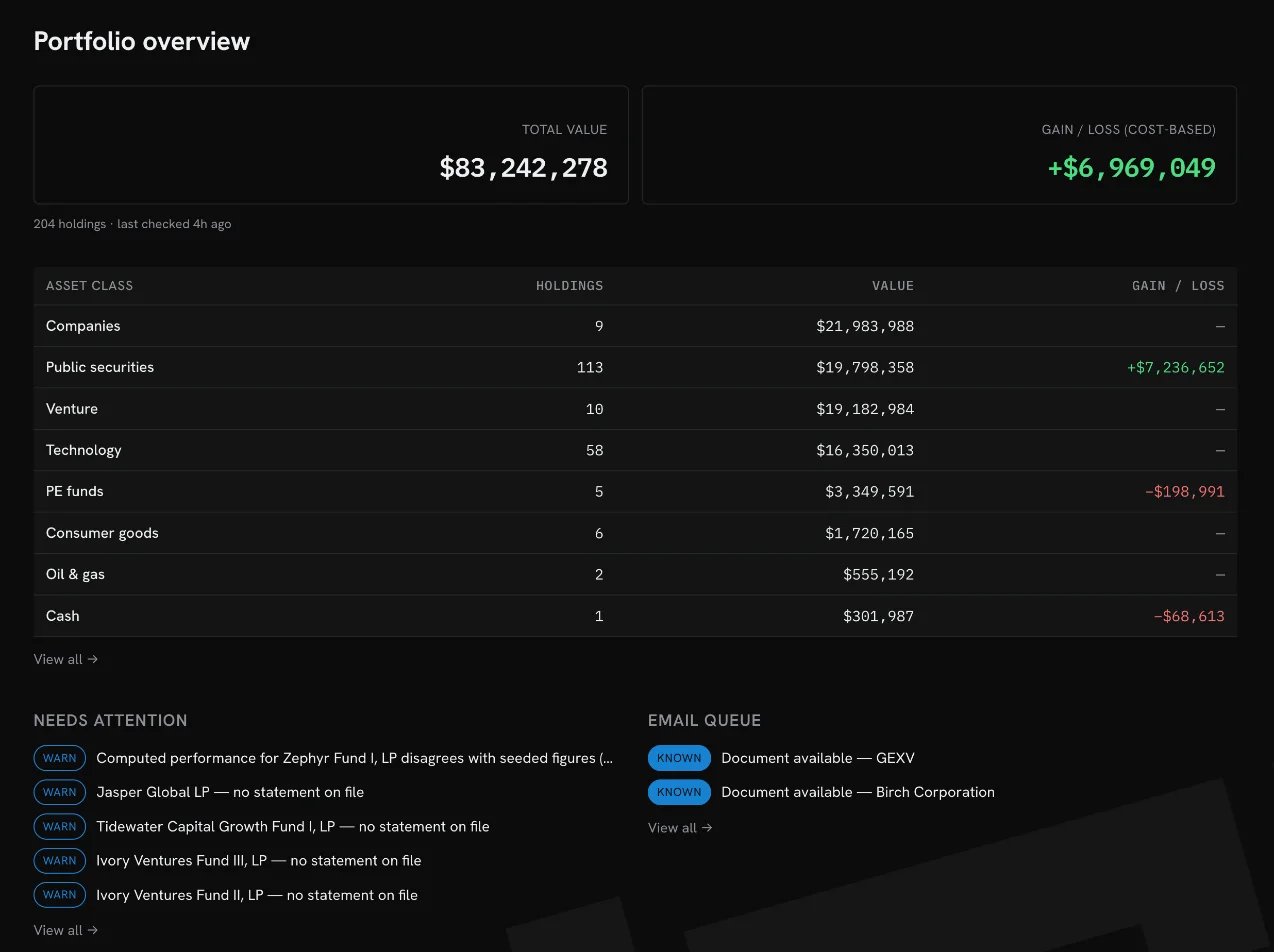Click the NEEDS ATTENTION section heading
The height and width of the screenshot is (952, 1274).
(x=110, y=720)
